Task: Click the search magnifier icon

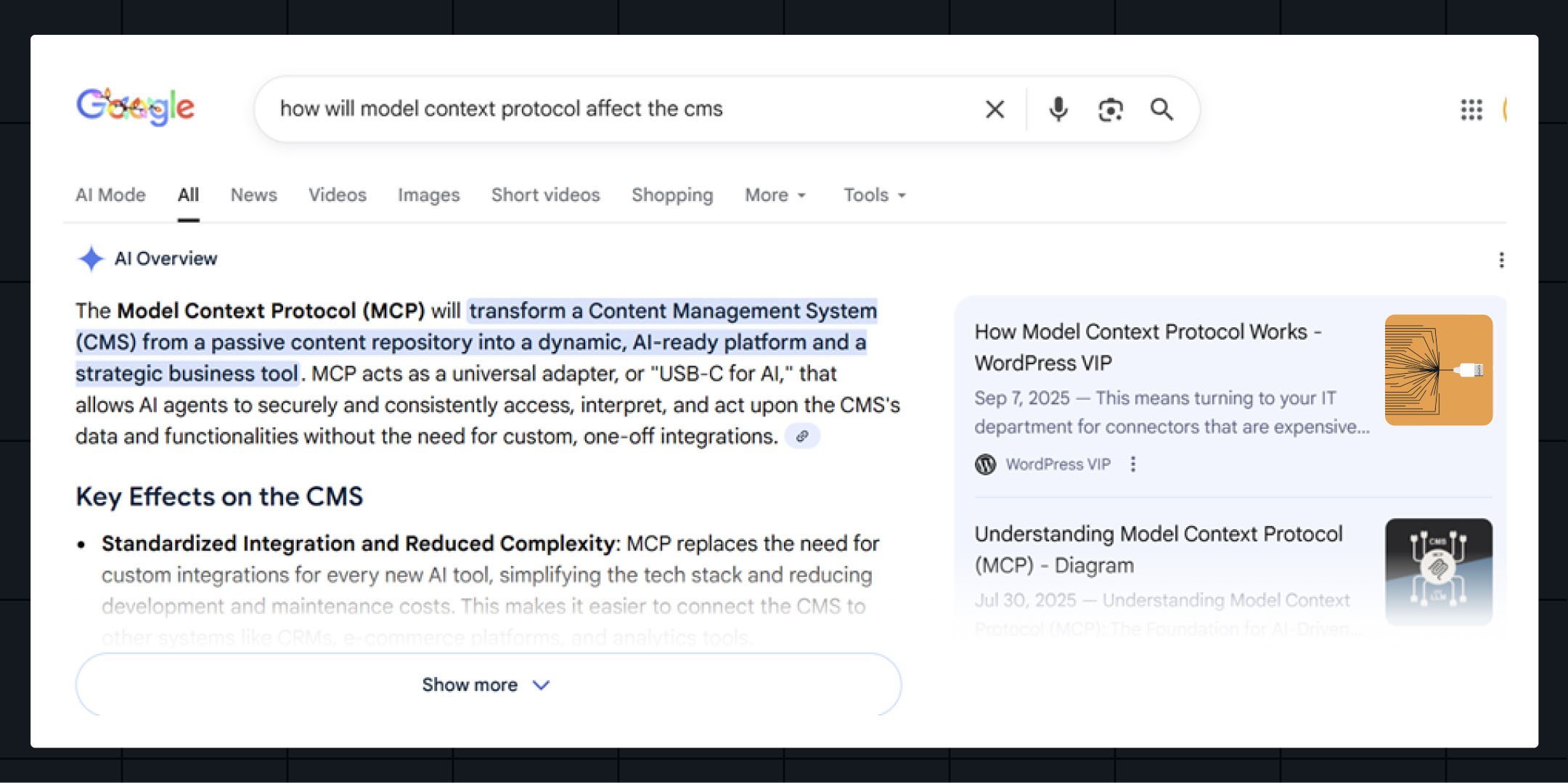Action: [x=1162, y=110]
